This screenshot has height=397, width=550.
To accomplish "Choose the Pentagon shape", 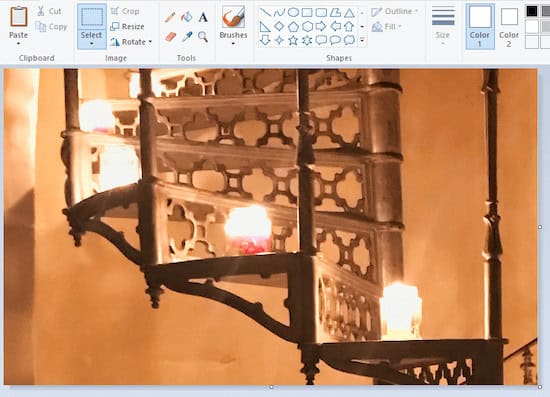I will pyautogui.click(x=293, y=27).
